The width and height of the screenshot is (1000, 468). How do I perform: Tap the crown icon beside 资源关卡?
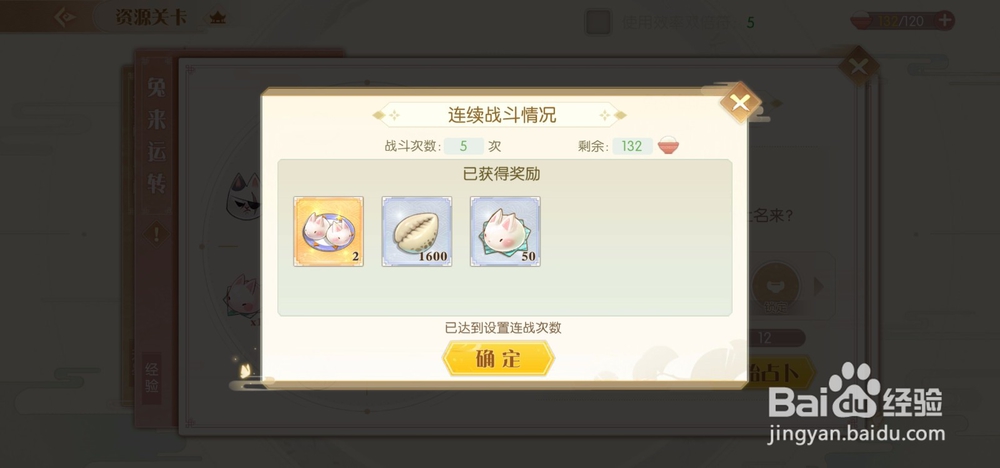pos(218,18)
